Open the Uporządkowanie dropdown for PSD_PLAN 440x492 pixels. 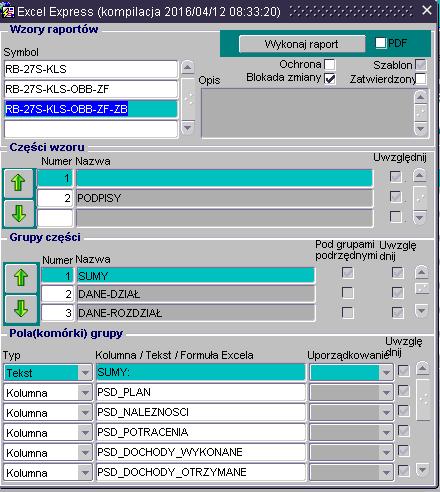386,393
